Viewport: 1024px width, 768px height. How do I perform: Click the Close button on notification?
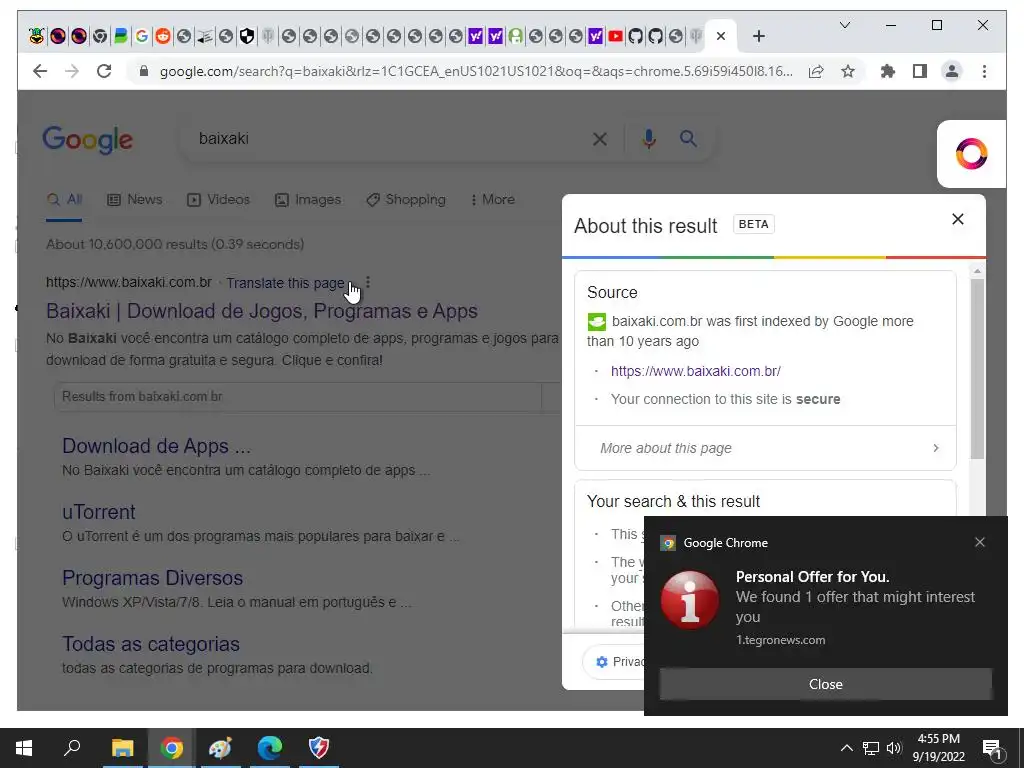pos(825,684)
